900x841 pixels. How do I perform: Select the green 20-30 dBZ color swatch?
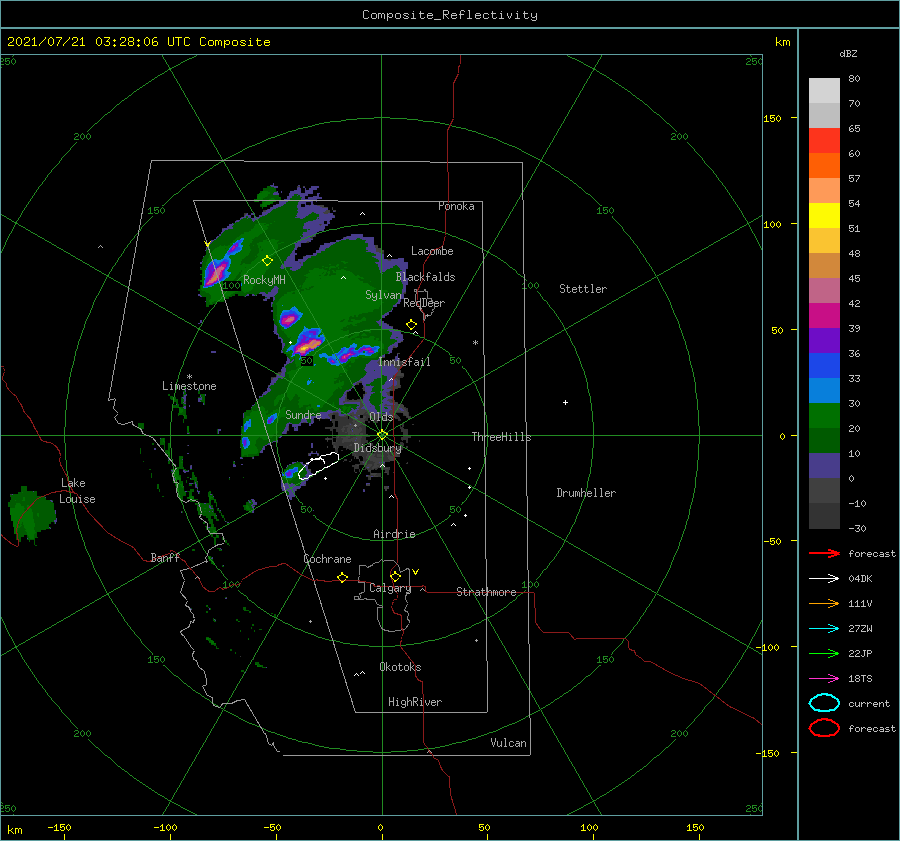[824, 416]
